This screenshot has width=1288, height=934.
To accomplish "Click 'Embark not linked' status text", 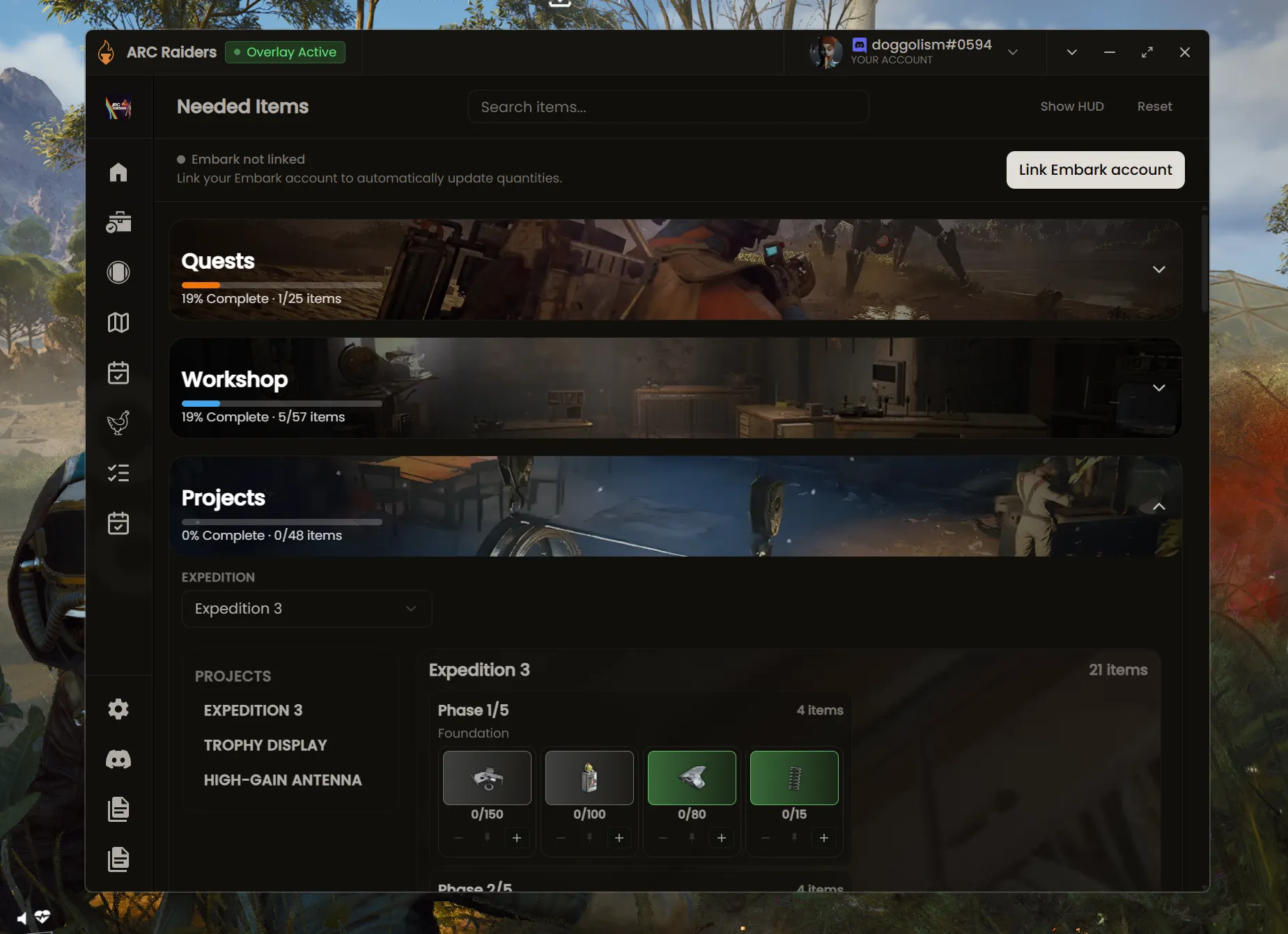I will click(x=248, y=159).
